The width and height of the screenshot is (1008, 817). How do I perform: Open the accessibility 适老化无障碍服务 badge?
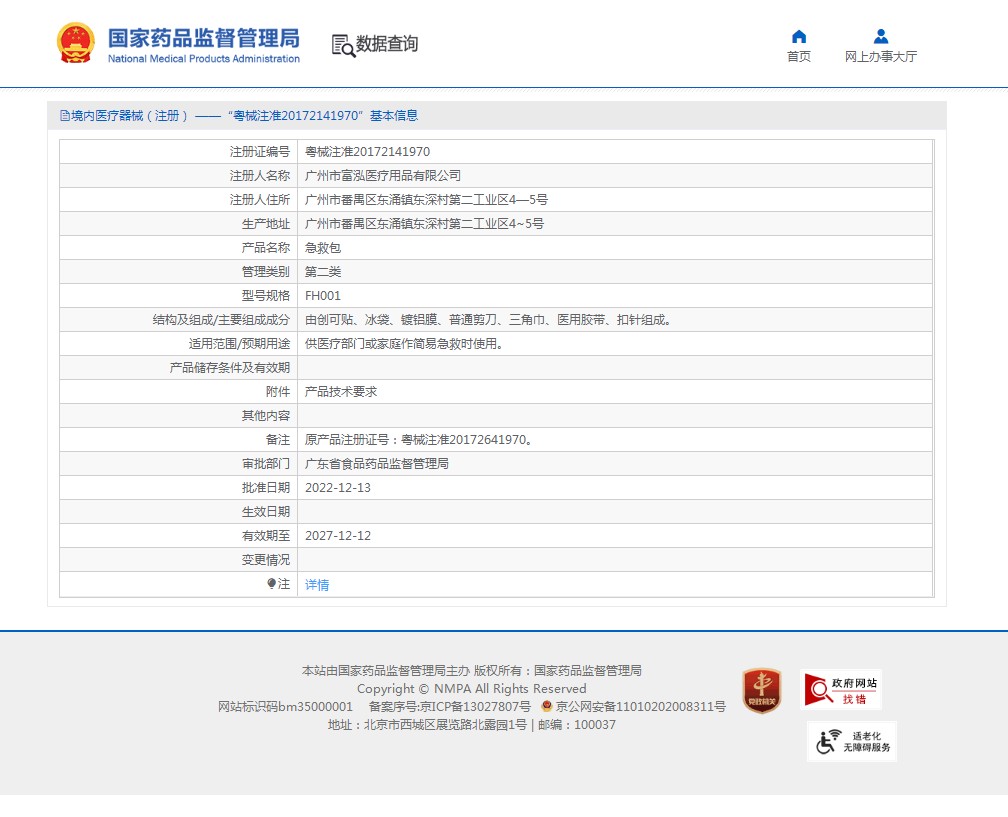pyautogui.click(x=852, y=741)
